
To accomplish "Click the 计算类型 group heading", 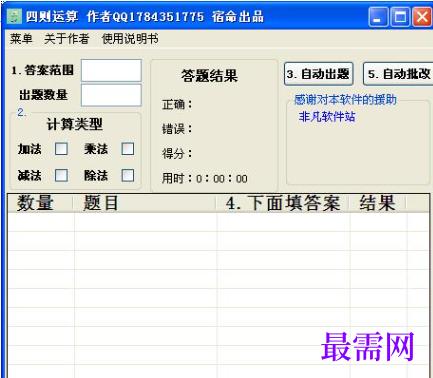I will point(75,124).
